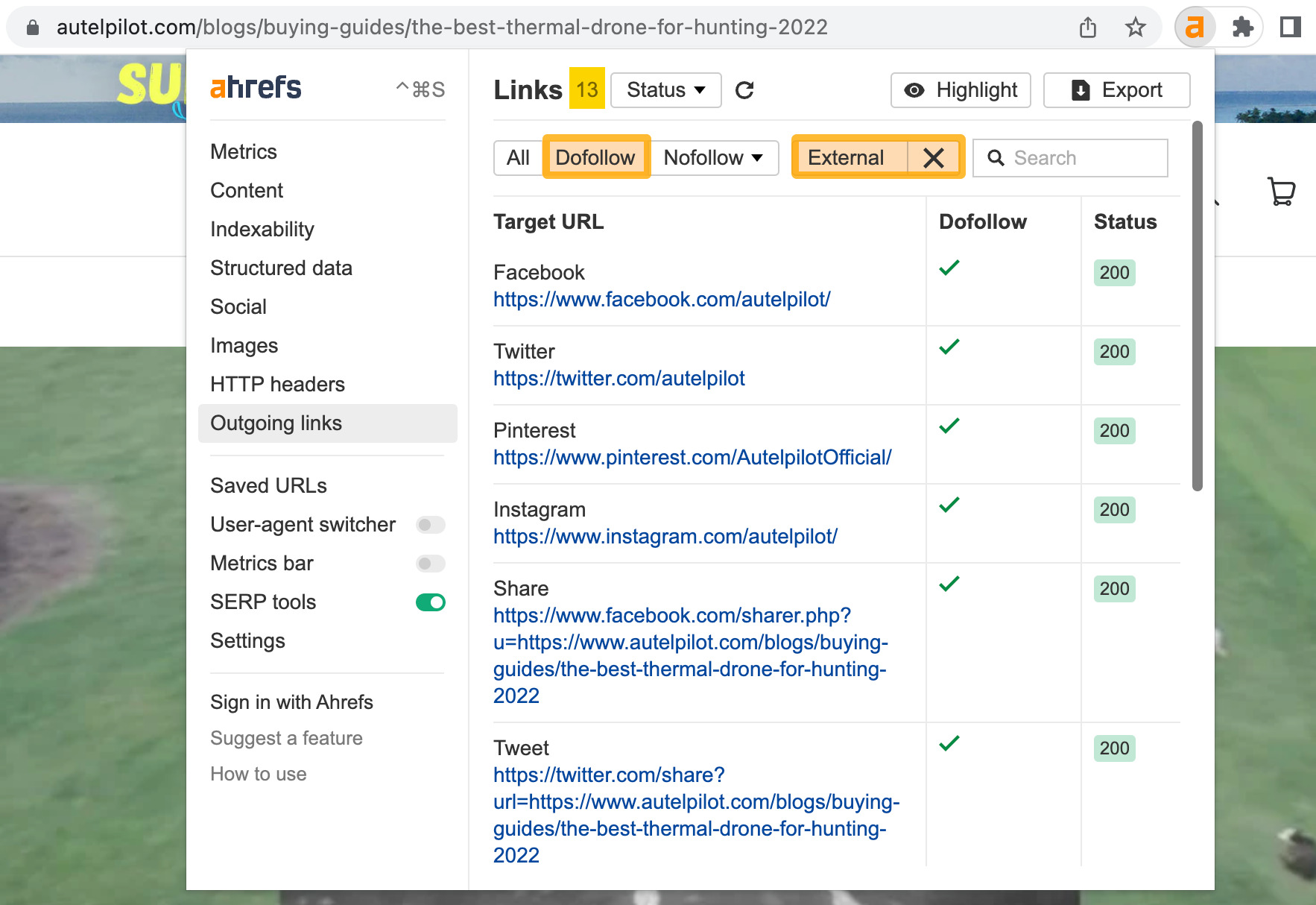Viewport: 1316px width, 905px height.
Task: Open the Twitter profile link
Action: point(619,378)
